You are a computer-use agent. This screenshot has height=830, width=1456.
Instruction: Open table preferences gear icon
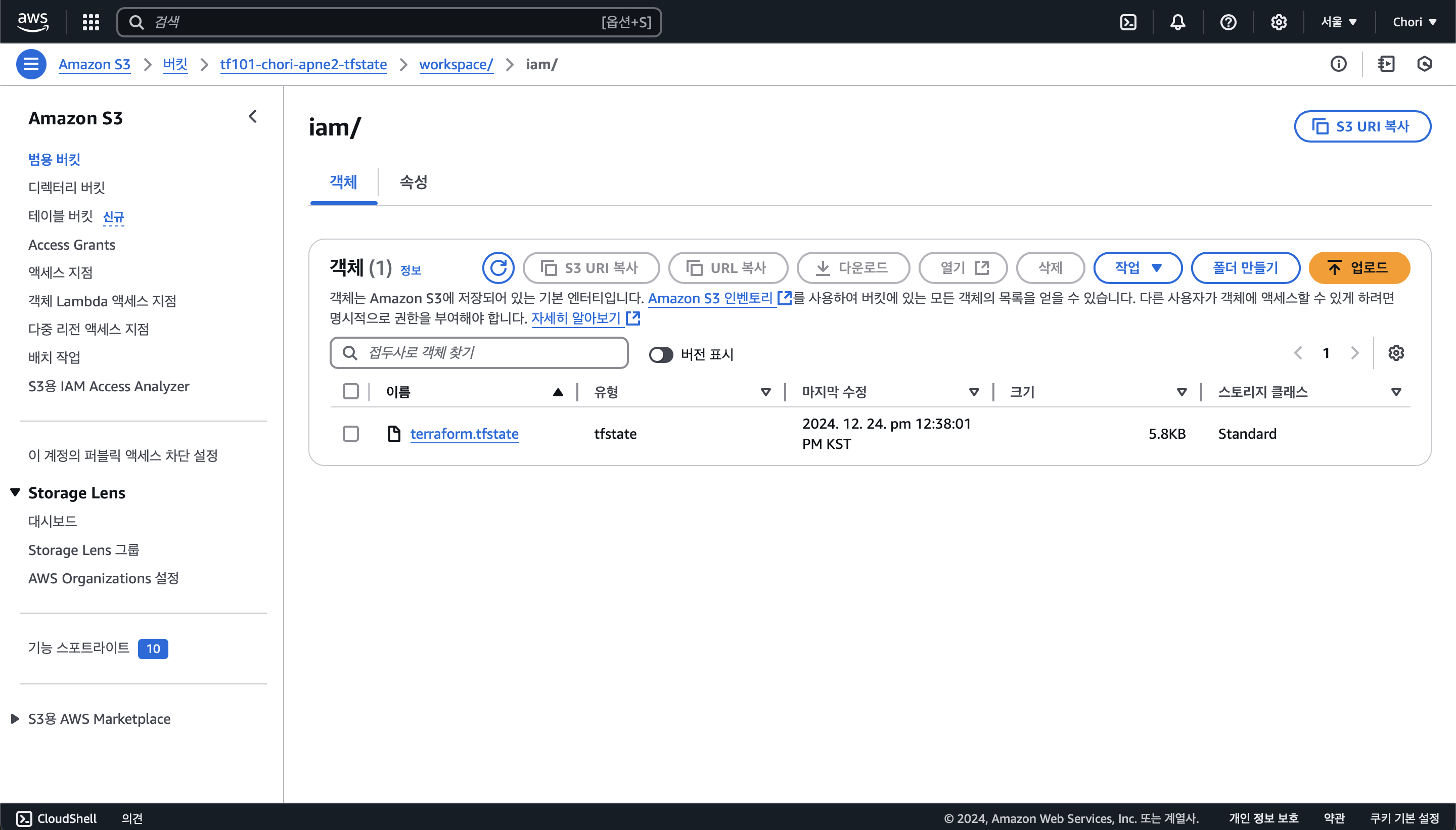1395,353
